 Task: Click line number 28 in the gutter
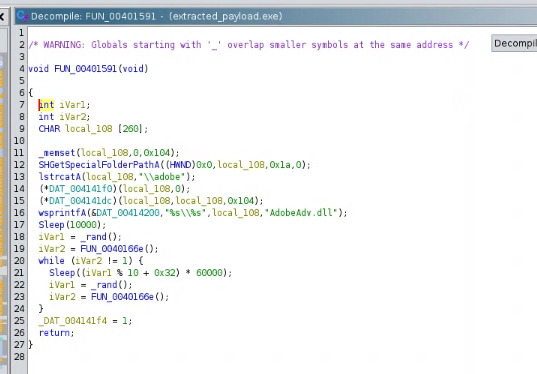pyautogui.click(x=20, y=357)
